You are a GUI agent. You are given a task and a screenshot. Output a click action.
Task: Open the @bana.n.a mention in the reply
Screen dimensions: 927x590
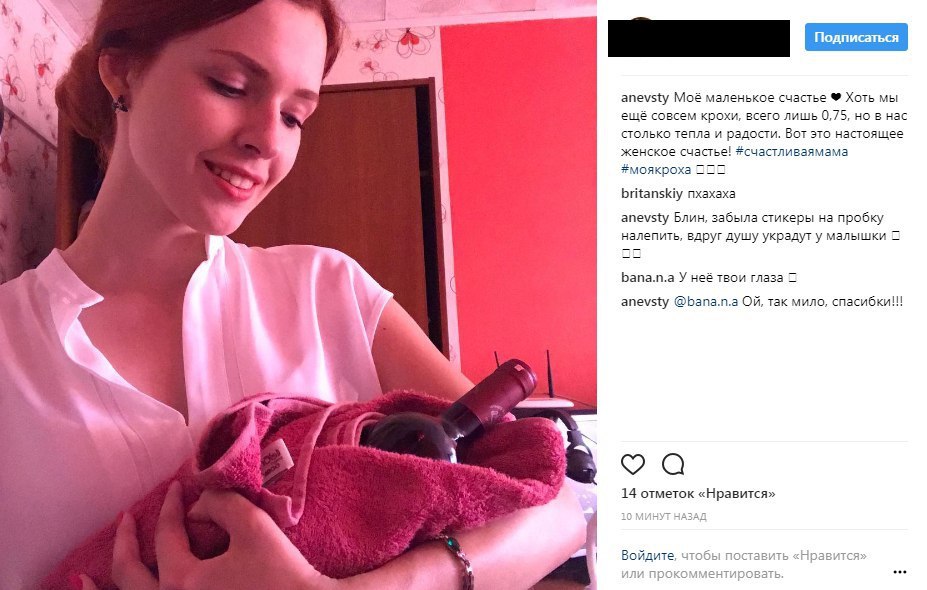click(706, 302)
